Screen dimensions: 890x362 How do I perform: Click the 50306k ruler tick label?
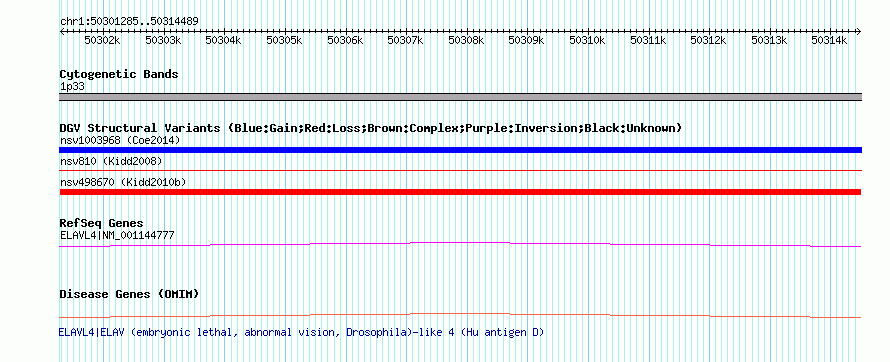click(345, 40)
